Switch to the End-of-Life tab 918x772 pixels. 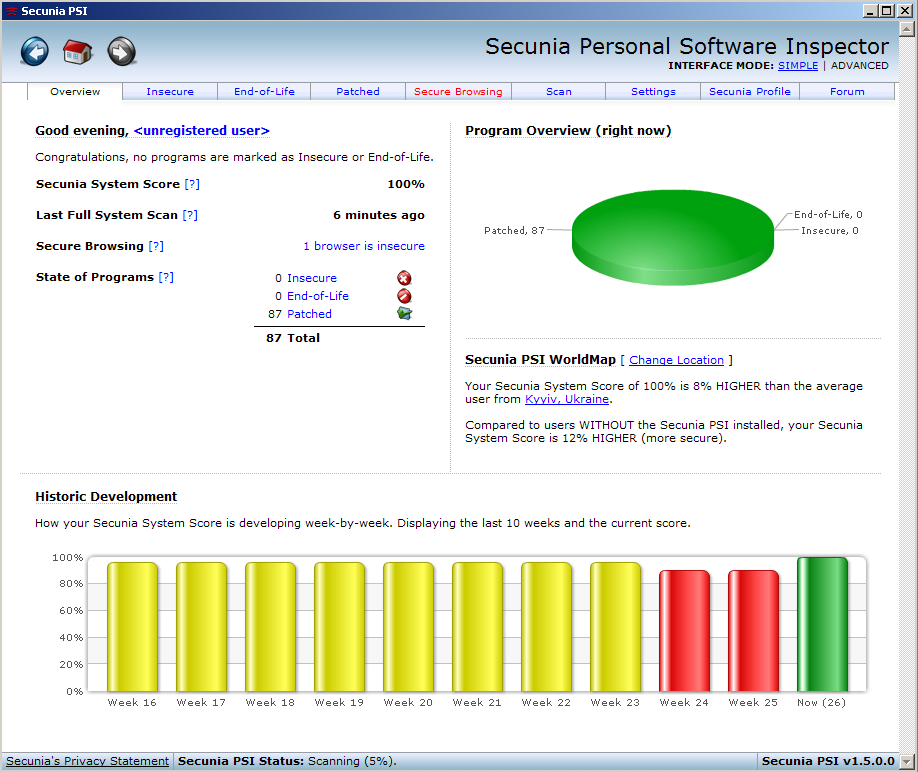[x=264, y=91]
